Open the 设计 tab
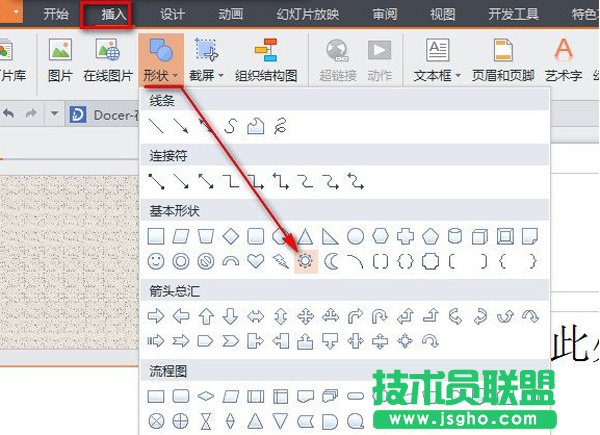The height and width of the screenshot is (435, 600). click(x=172, y=15)
